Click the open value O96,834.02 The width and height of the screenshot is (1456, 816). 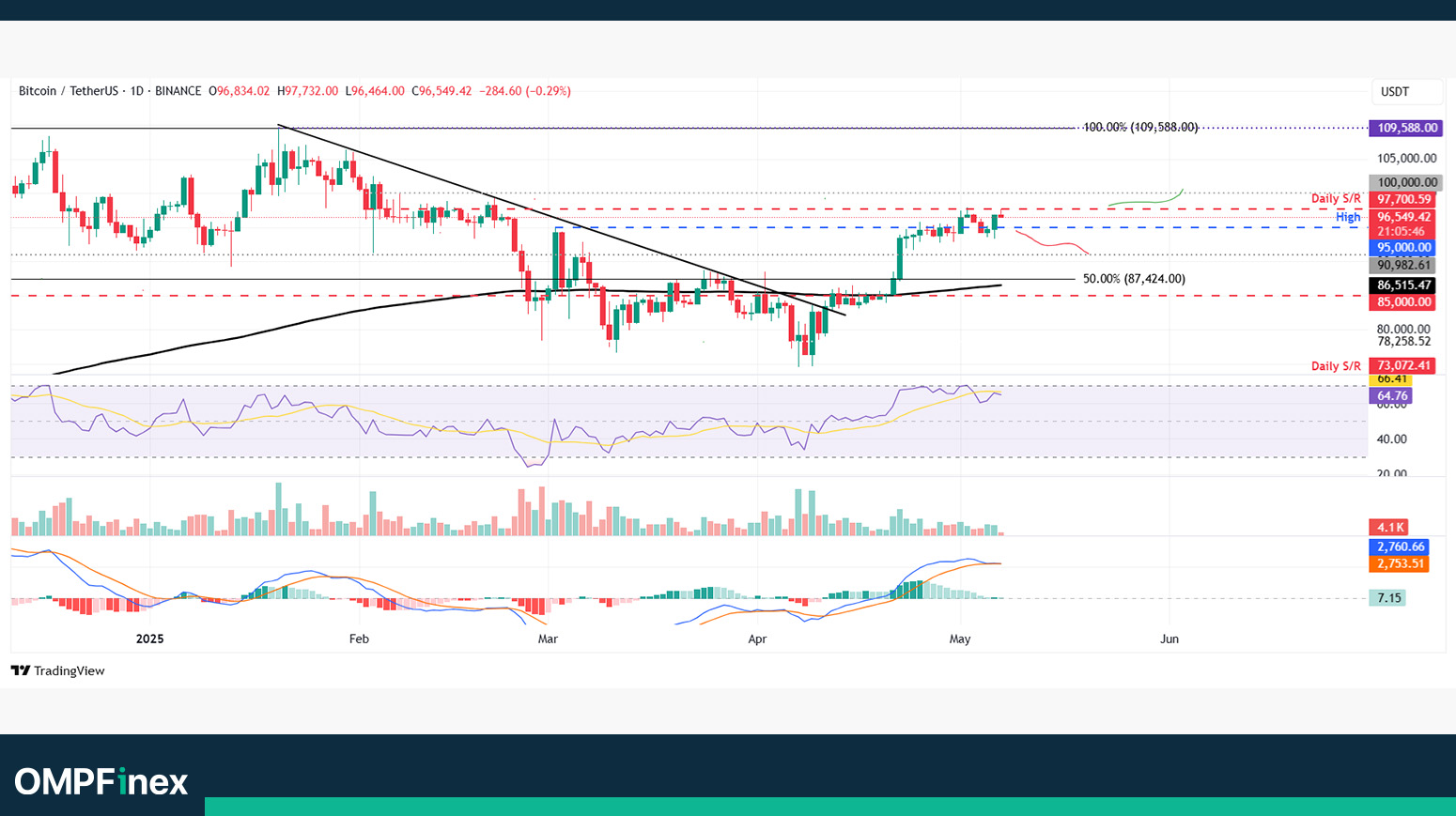[x=239, y=91]
